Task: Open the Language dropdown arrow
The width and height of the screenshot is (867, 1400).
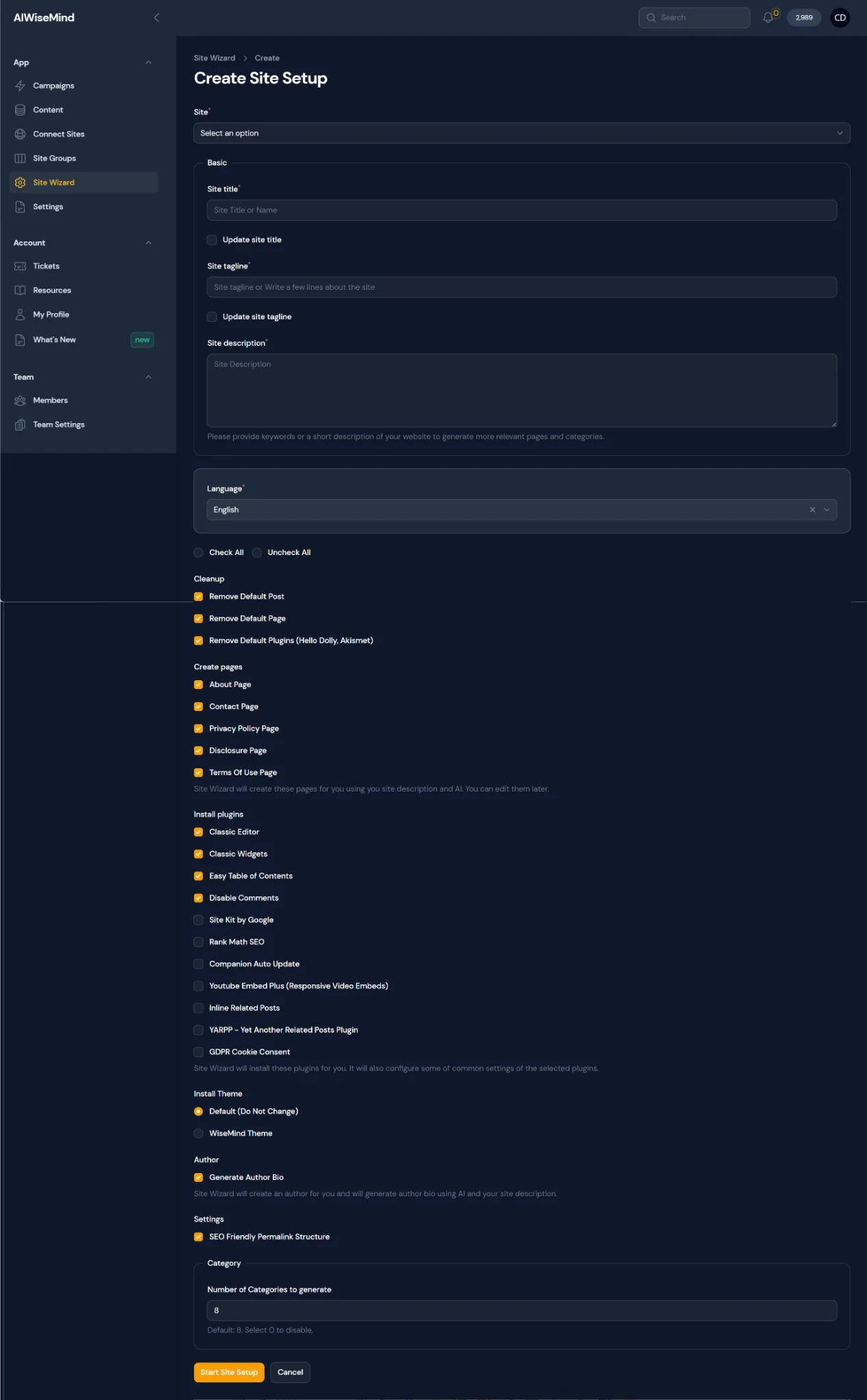Action: click(x=827, y=510)
